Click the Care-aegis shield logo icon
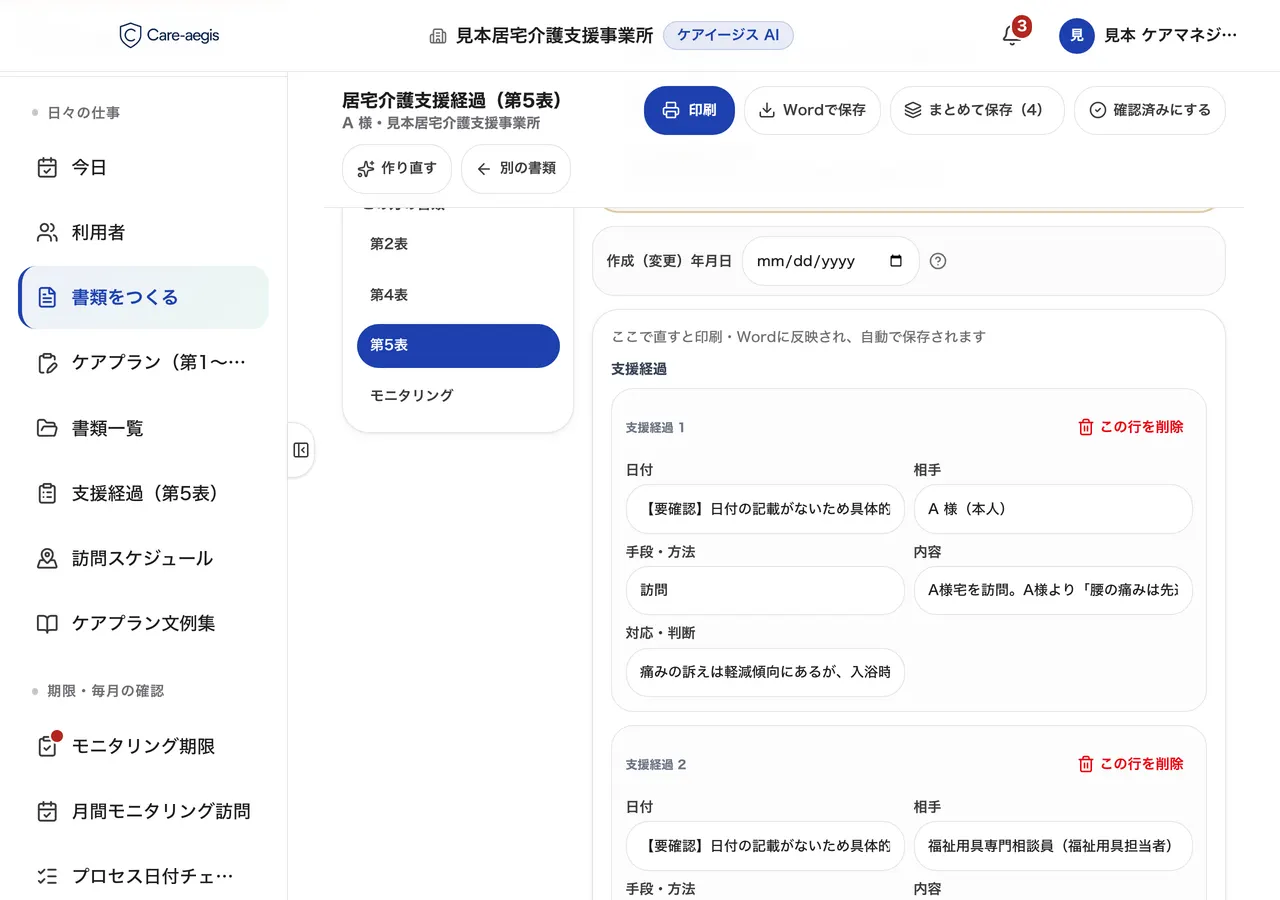 130,36
